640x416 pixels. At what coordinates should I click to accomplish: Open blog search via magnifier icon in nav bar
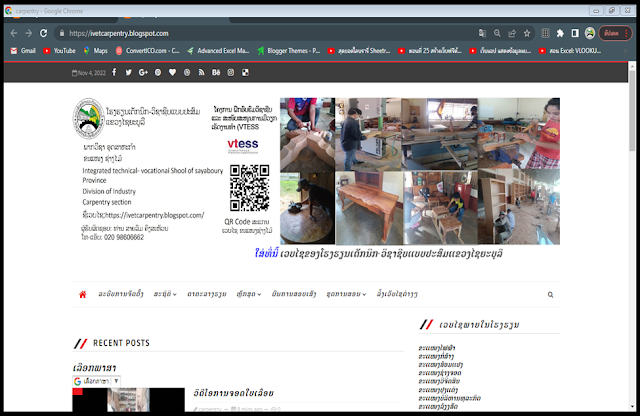click(550, 295)
